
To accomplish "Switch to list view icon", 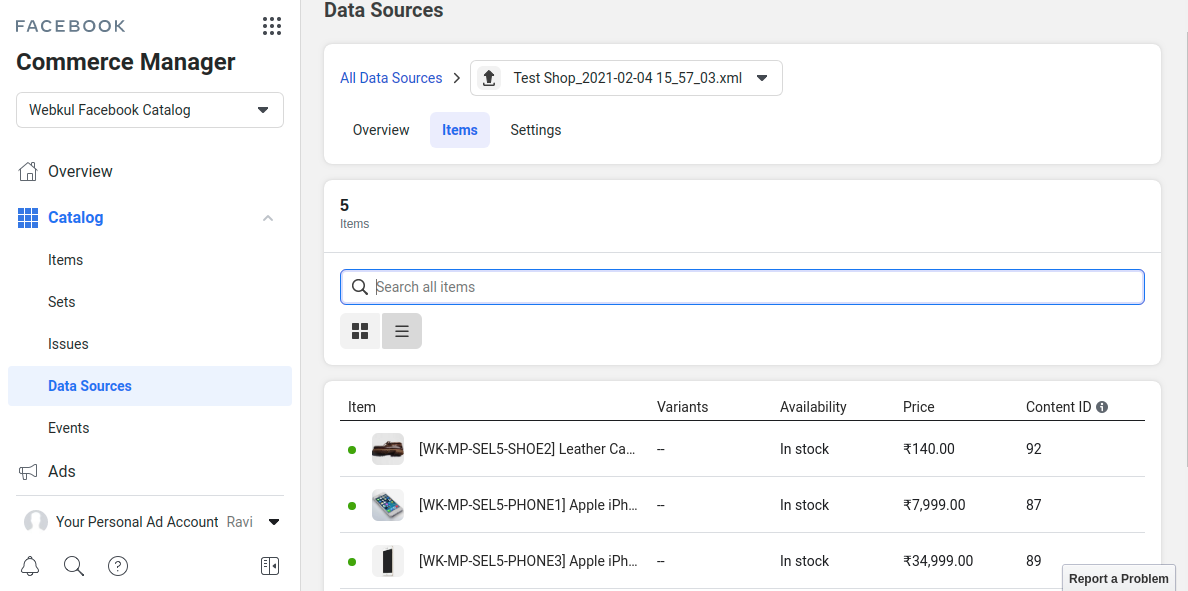I will pyautogui.click(x=402, y=331).
